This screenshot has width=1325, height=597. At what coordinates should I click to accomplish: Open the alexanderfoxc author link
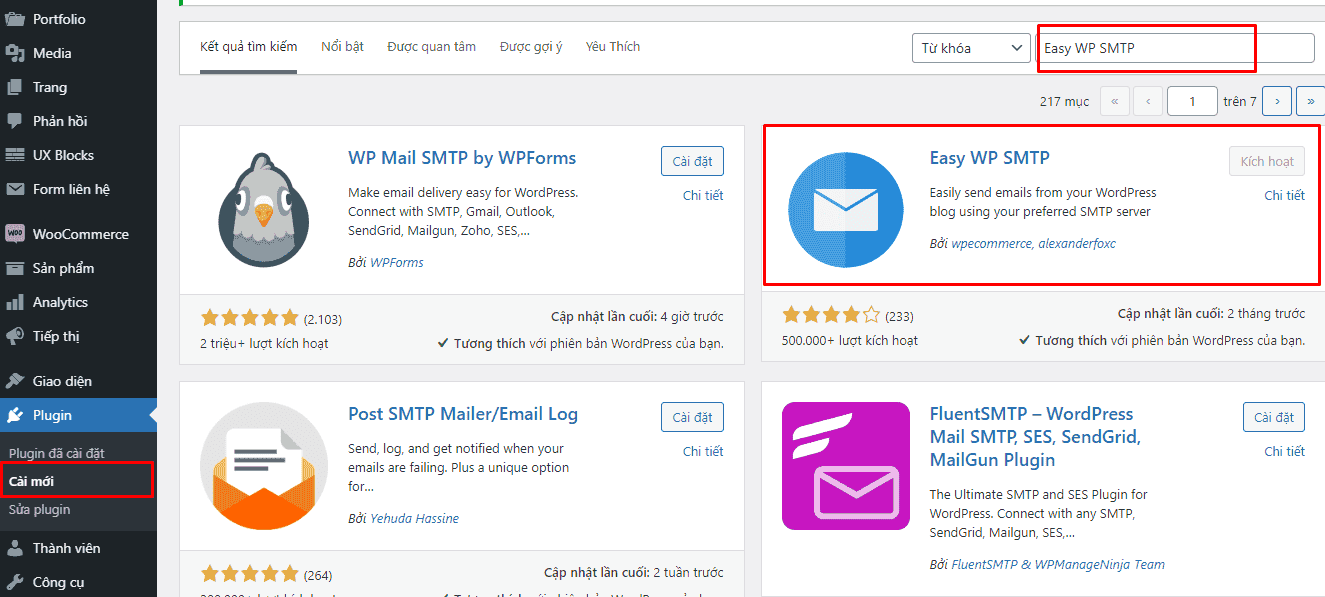1077,243
